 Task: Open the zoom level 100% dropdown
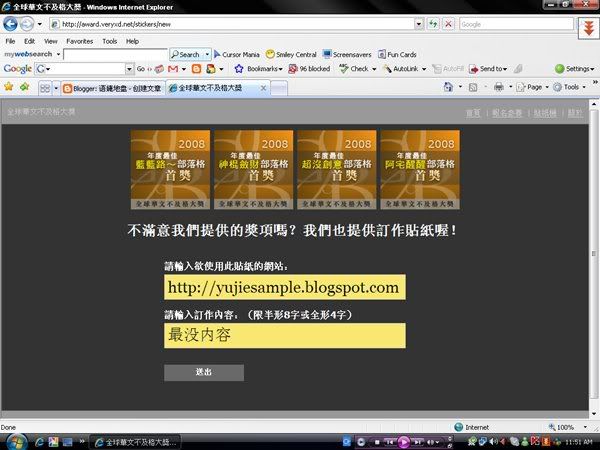pyautogui.click(x=570, y=426)
